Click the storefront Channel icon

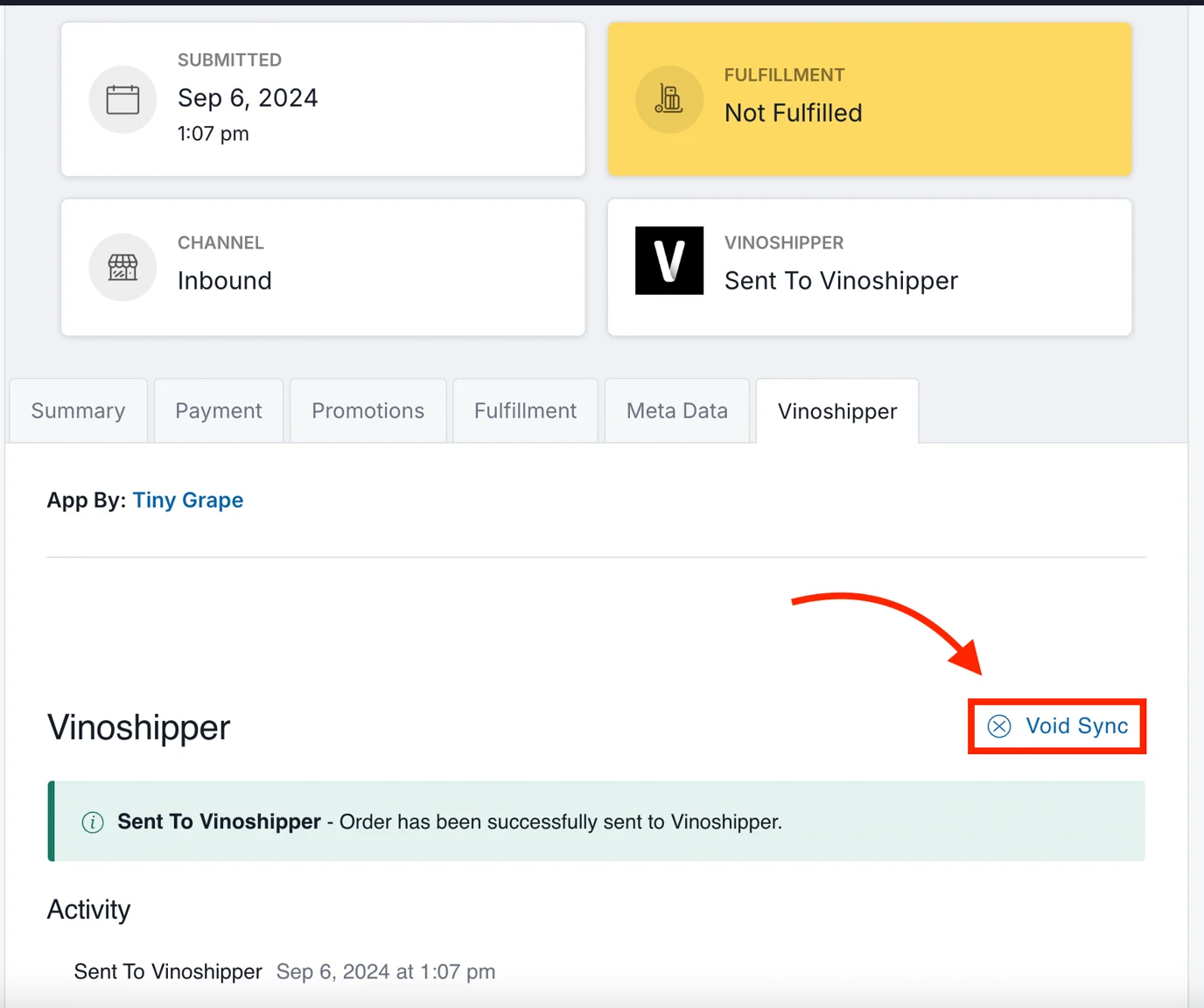coord(122,267)
